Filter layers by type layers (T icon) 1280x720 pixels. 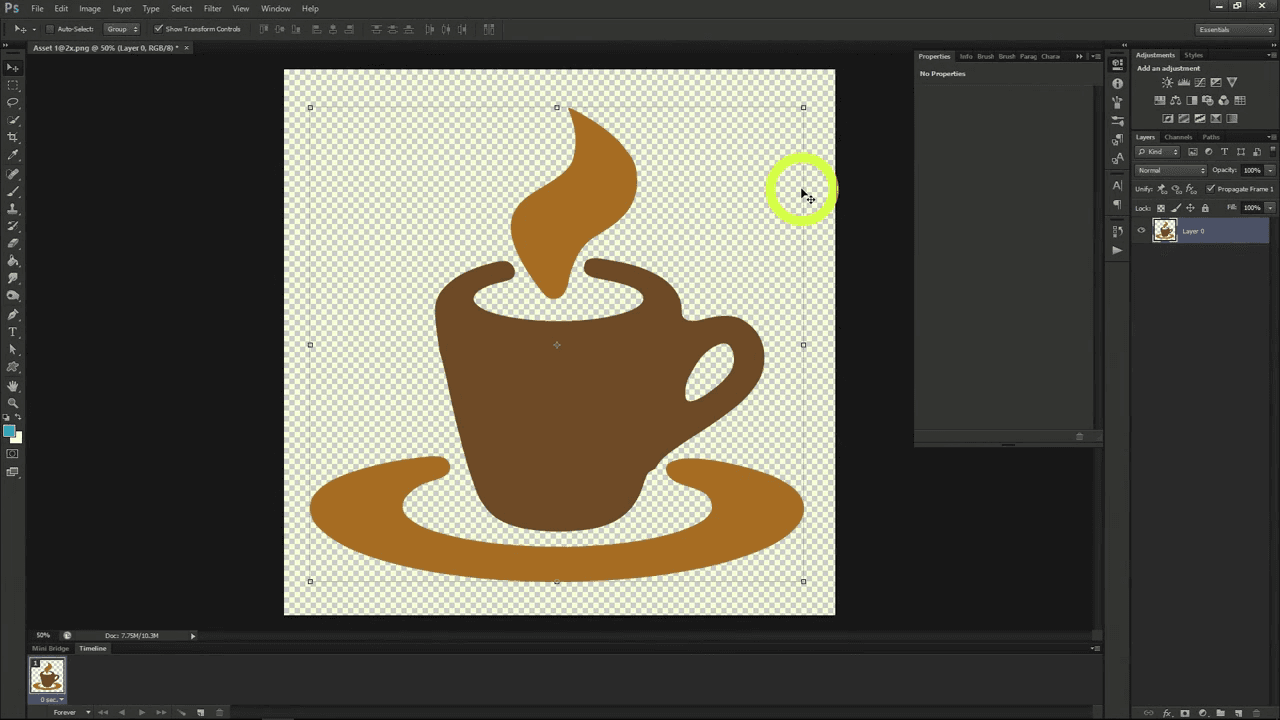pos(1224,152)
